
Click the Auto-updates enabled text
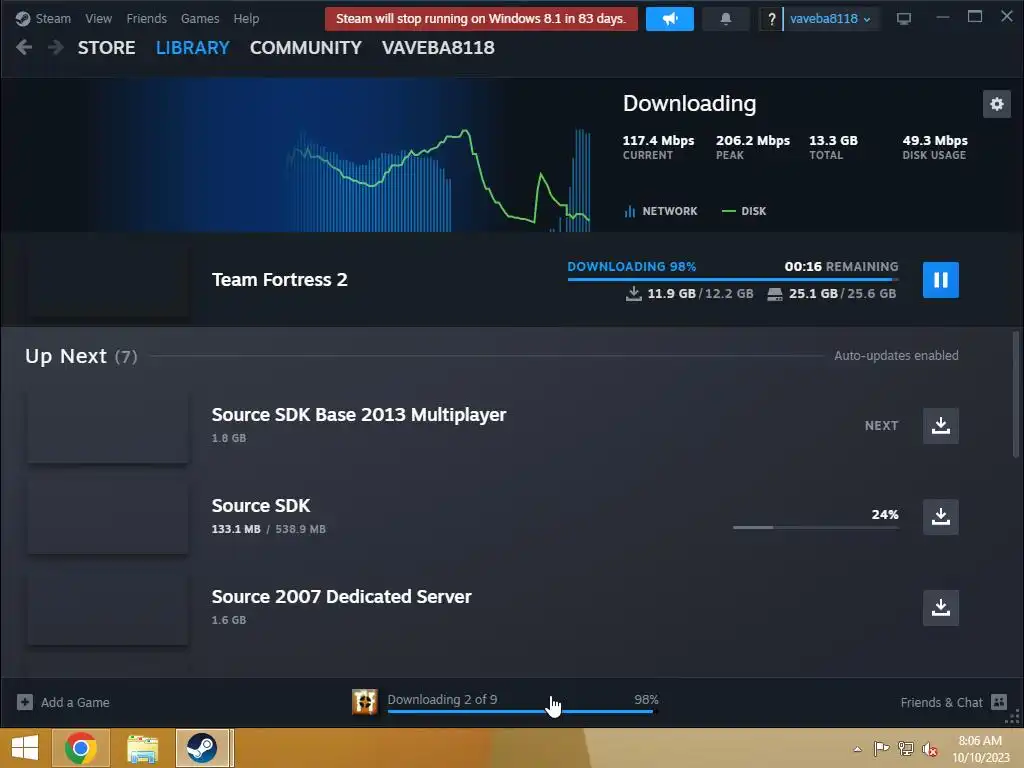[896, 355]
